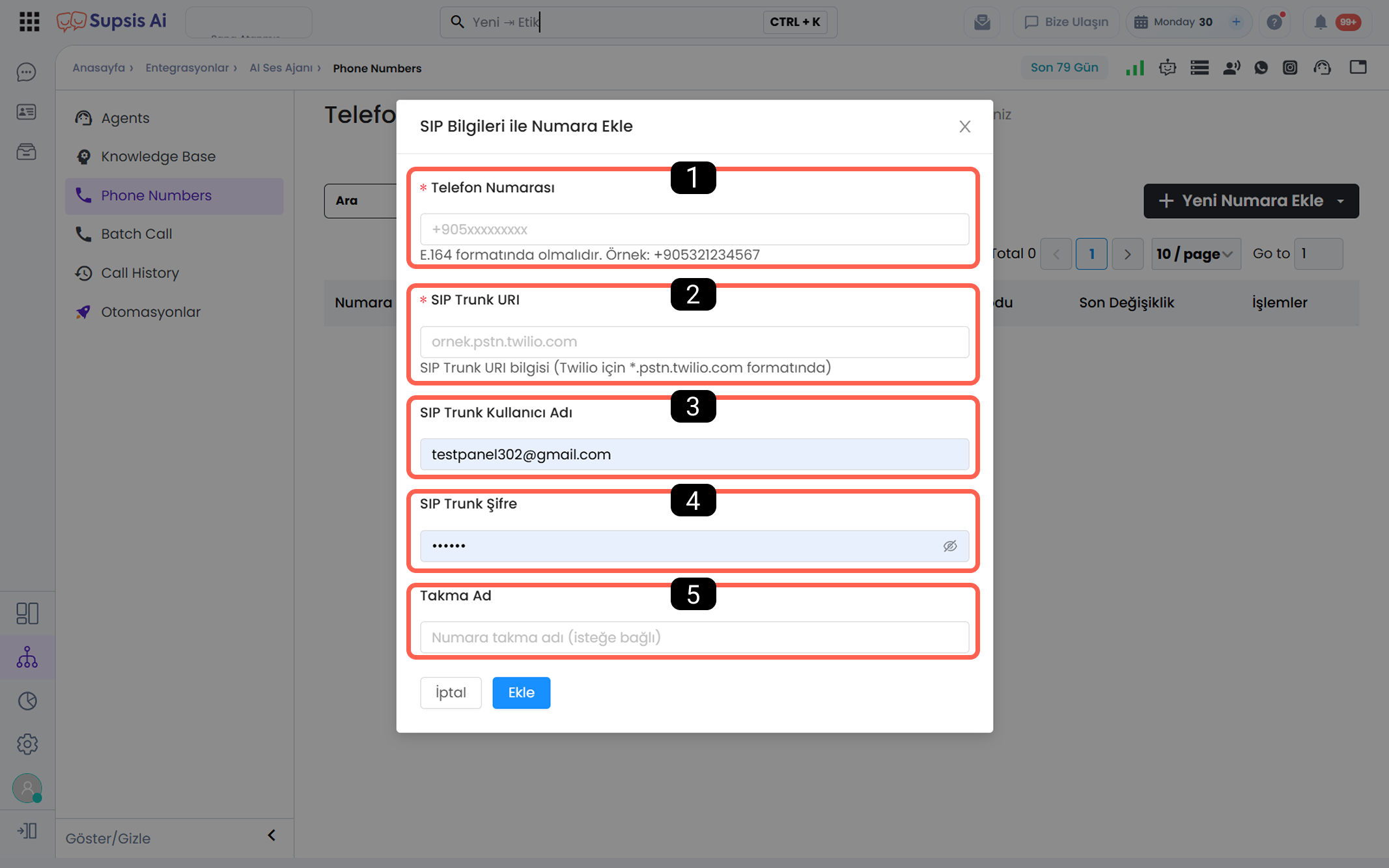Screen dimensions: 1389x868
Task: Go to next page arrow
Action: pyautogui.click(x=1127, y=254)
